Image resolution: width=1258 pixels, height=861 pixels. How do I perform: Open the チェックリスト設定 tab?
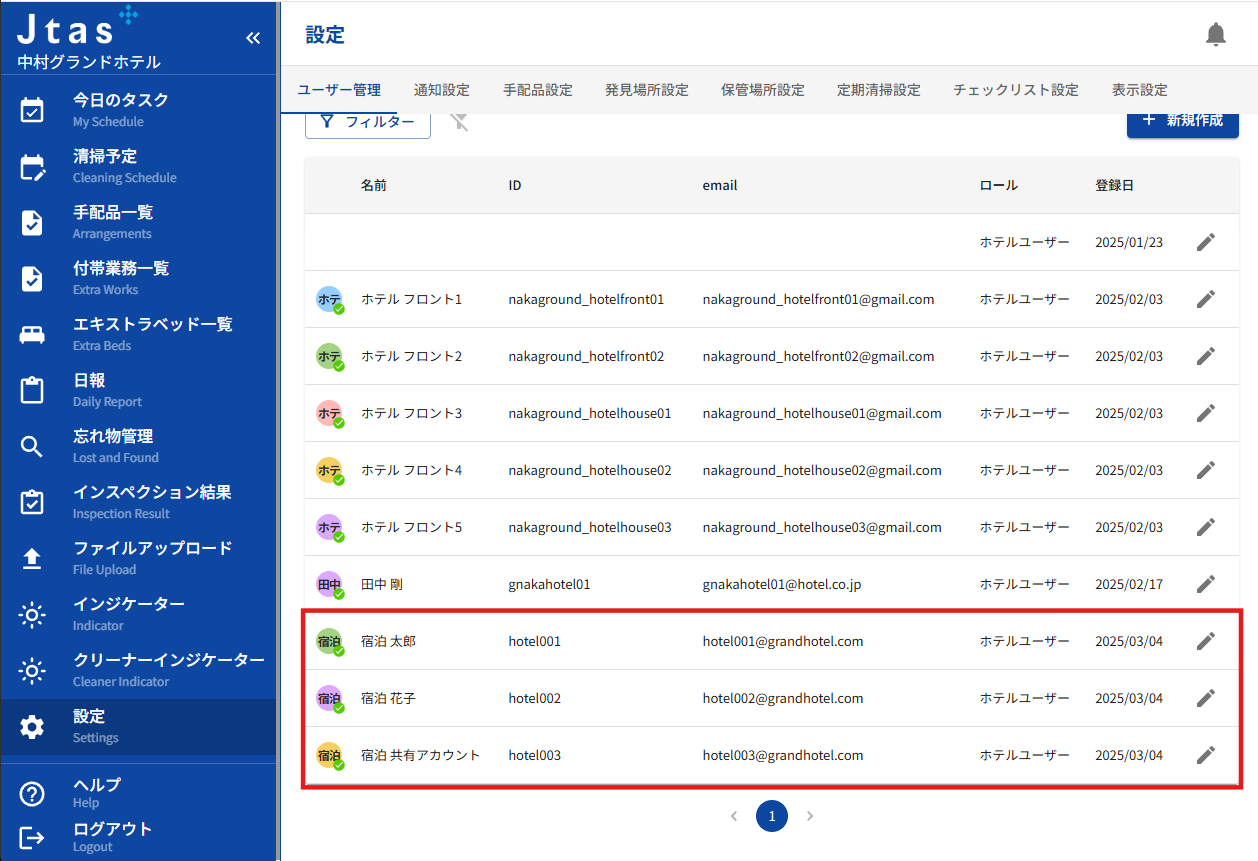[x=1015, y=90]
